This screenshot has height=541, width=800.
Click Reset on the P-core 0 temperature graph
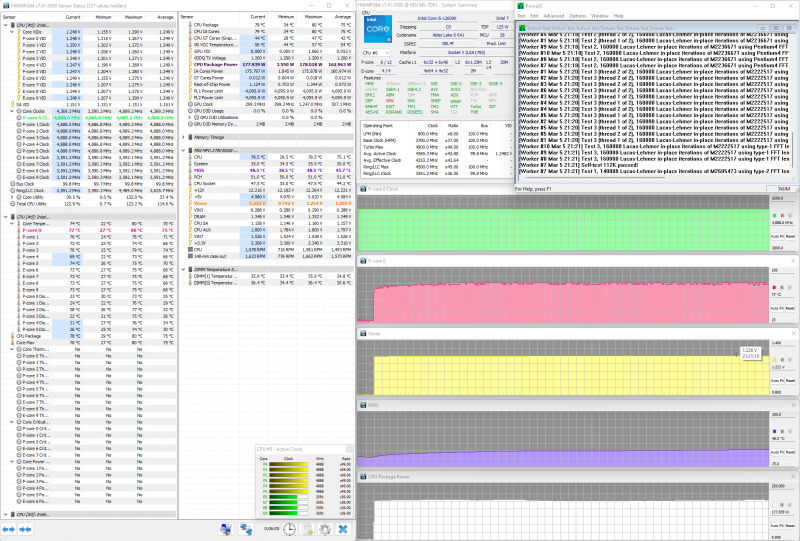pos(790,309)
